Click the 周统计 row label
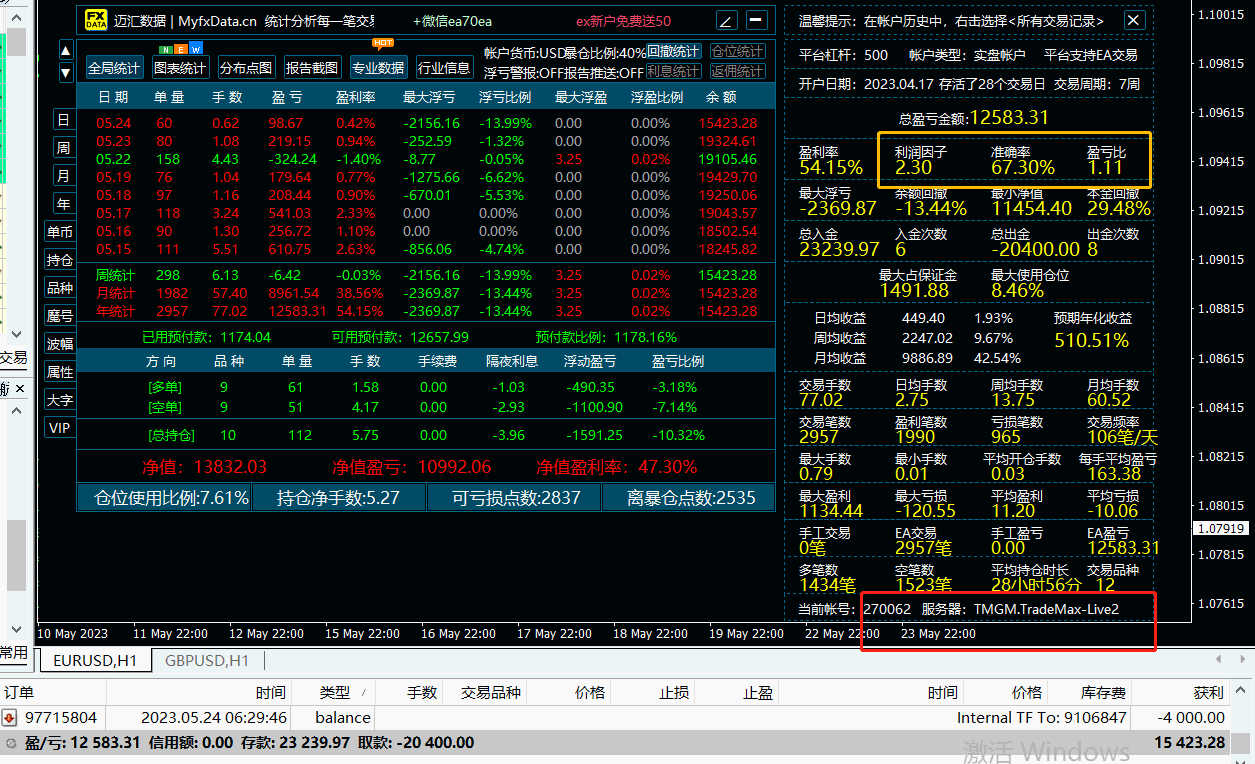This screenshot has width=1255, height=764. pyautogui.click(x=115, y=275)
